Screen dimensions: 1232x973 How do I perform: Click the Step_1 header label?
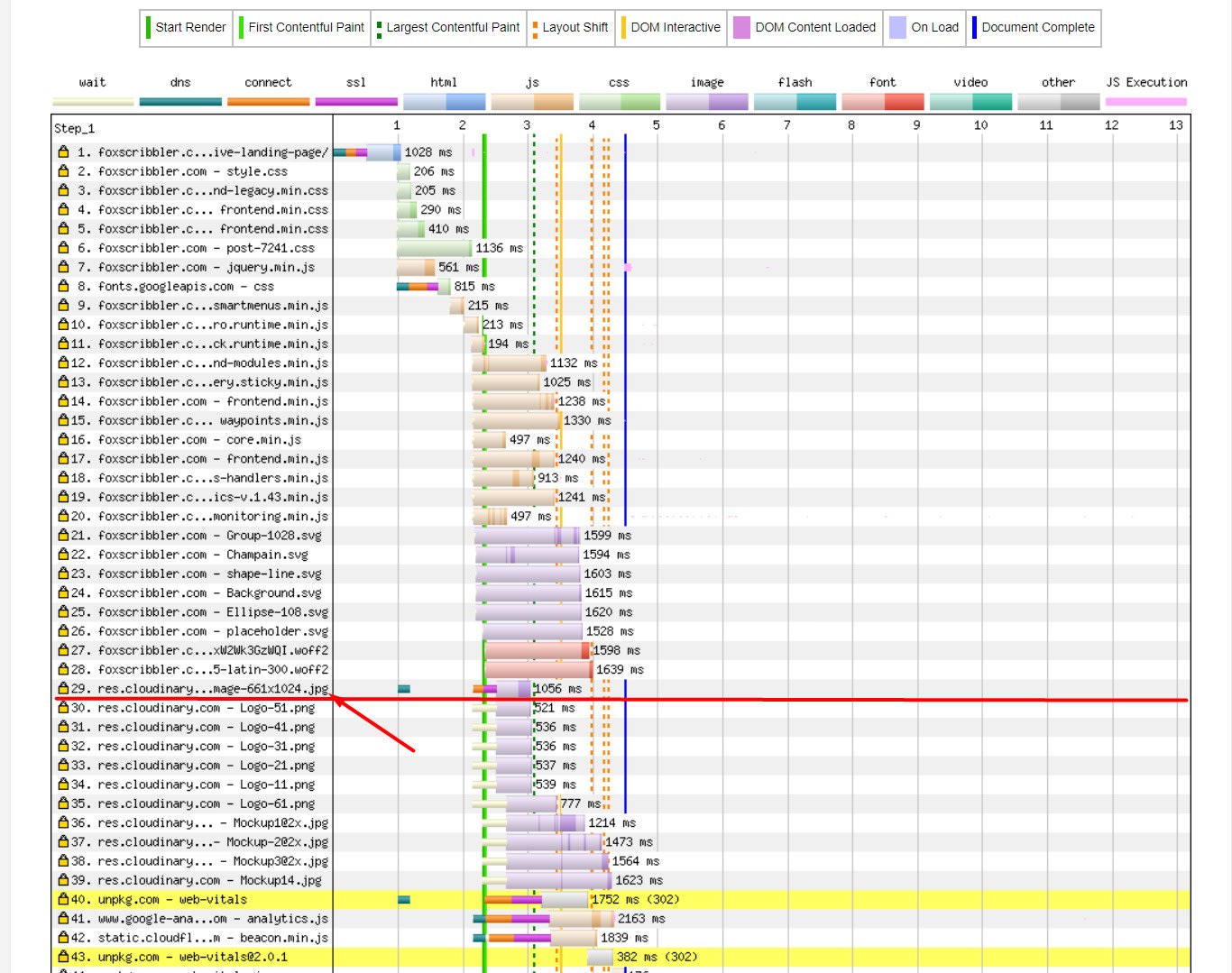(74, 128)
